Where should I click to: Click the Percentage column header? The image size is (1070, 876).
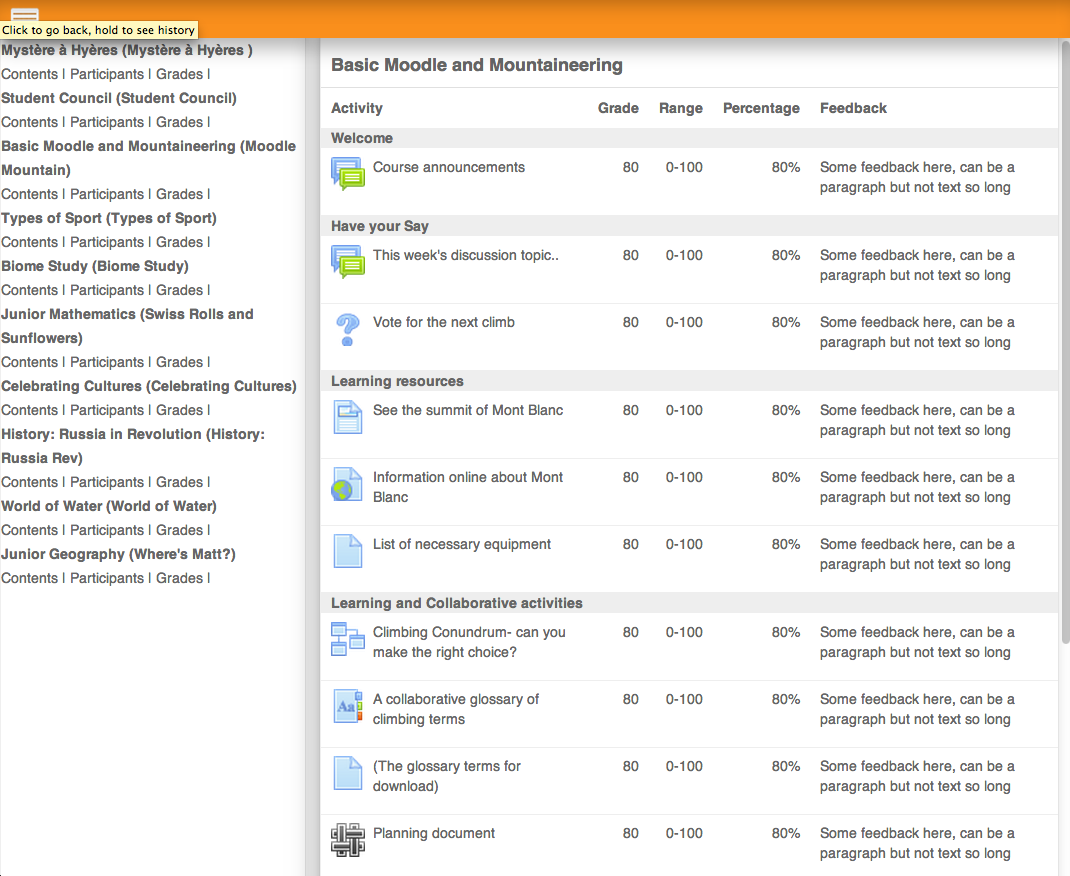tap(761, 108)
